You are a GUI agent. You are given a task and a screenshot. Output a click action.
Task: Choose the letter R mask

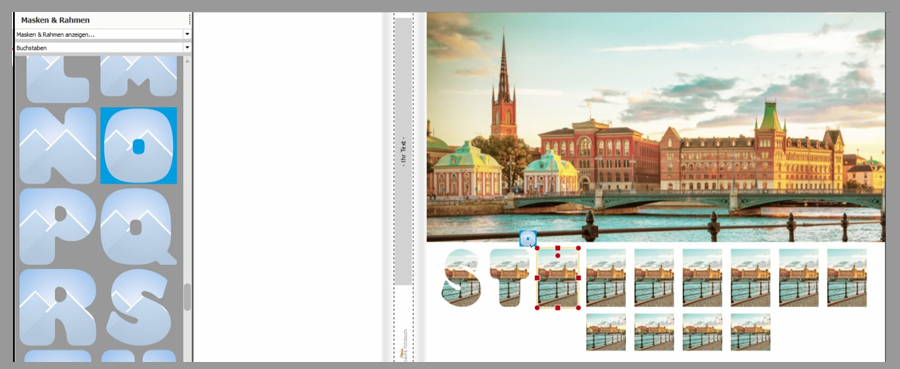click(57, 307)
